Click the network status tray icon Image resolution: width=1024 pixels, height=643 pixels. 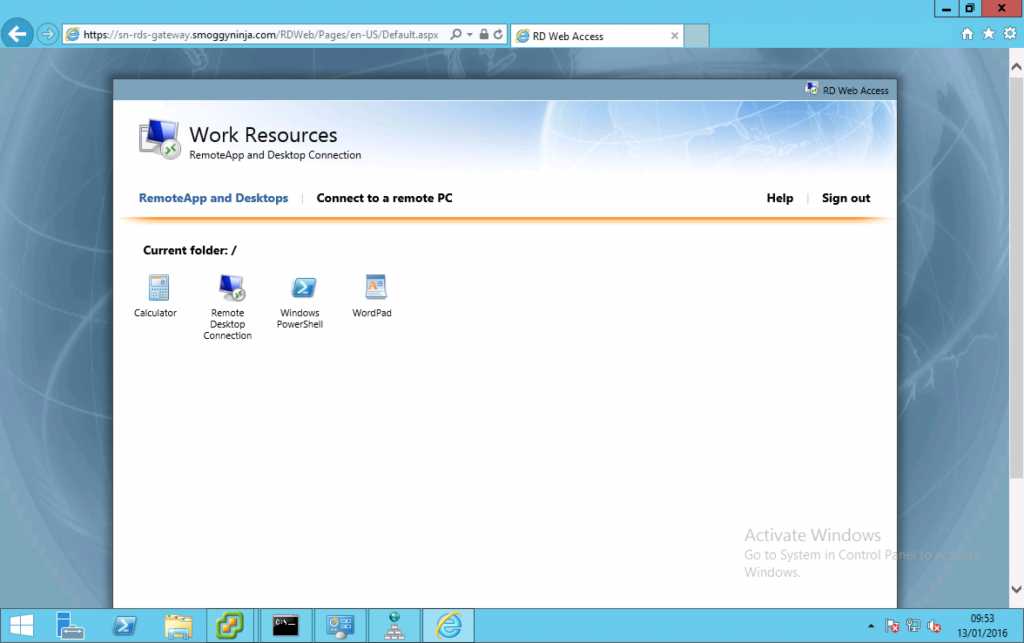913,626
